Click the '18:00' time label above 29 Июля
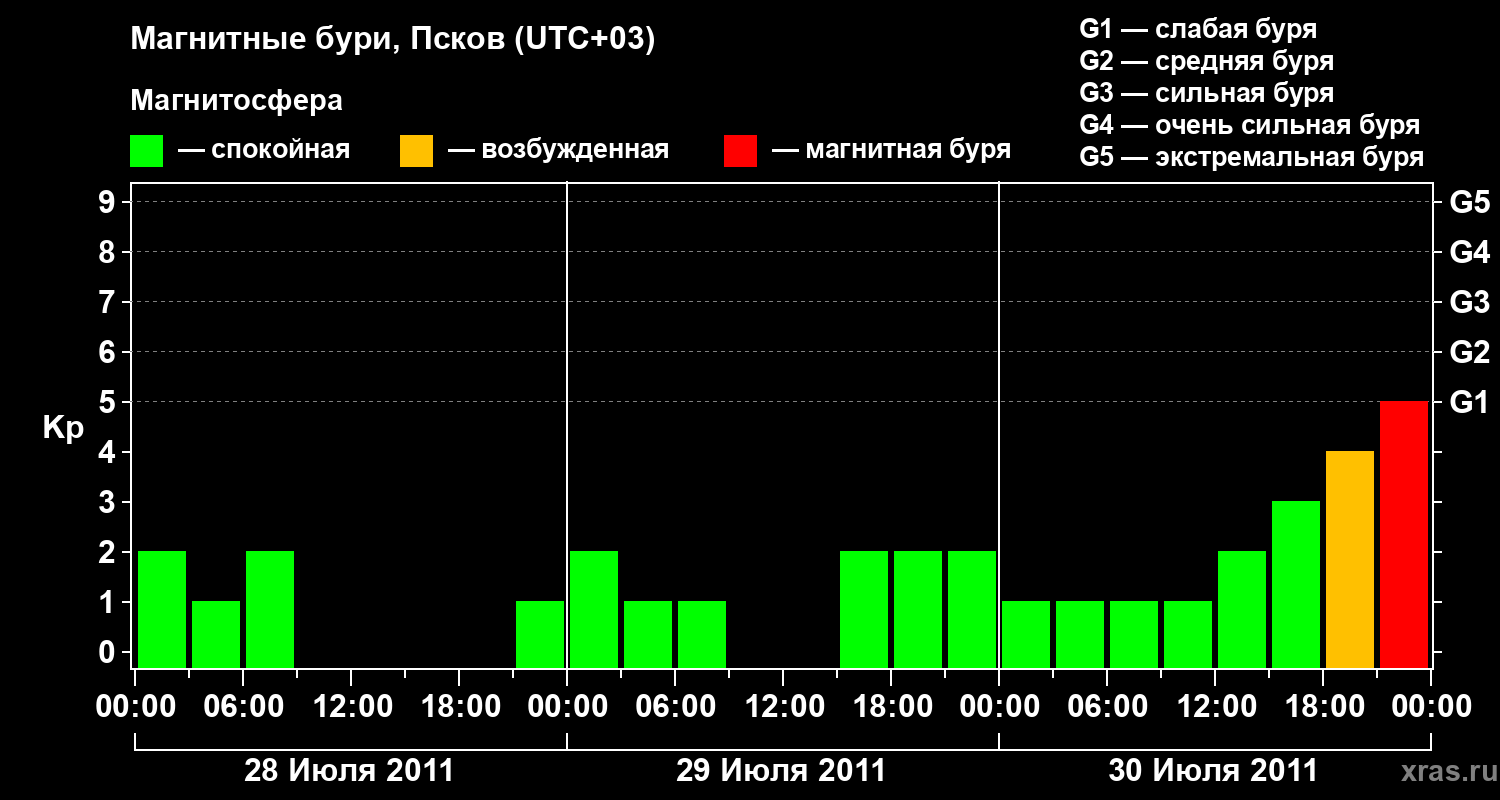Screen dimensions: 1500x800 (x=891, y=706)
